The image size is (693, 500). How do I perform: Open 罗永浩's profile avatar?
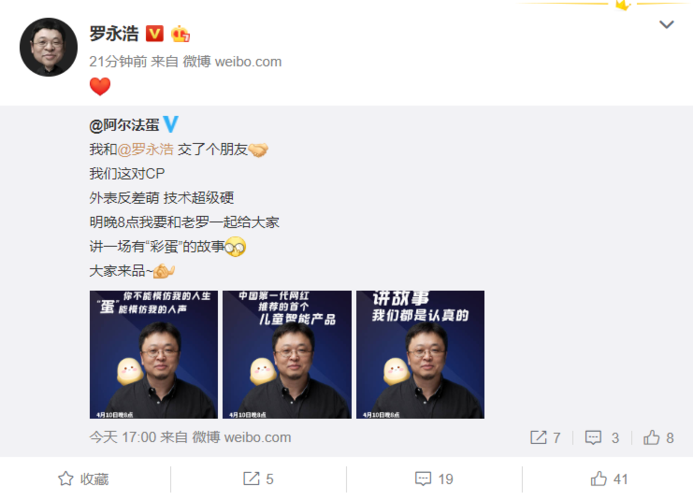pos(49,47)
